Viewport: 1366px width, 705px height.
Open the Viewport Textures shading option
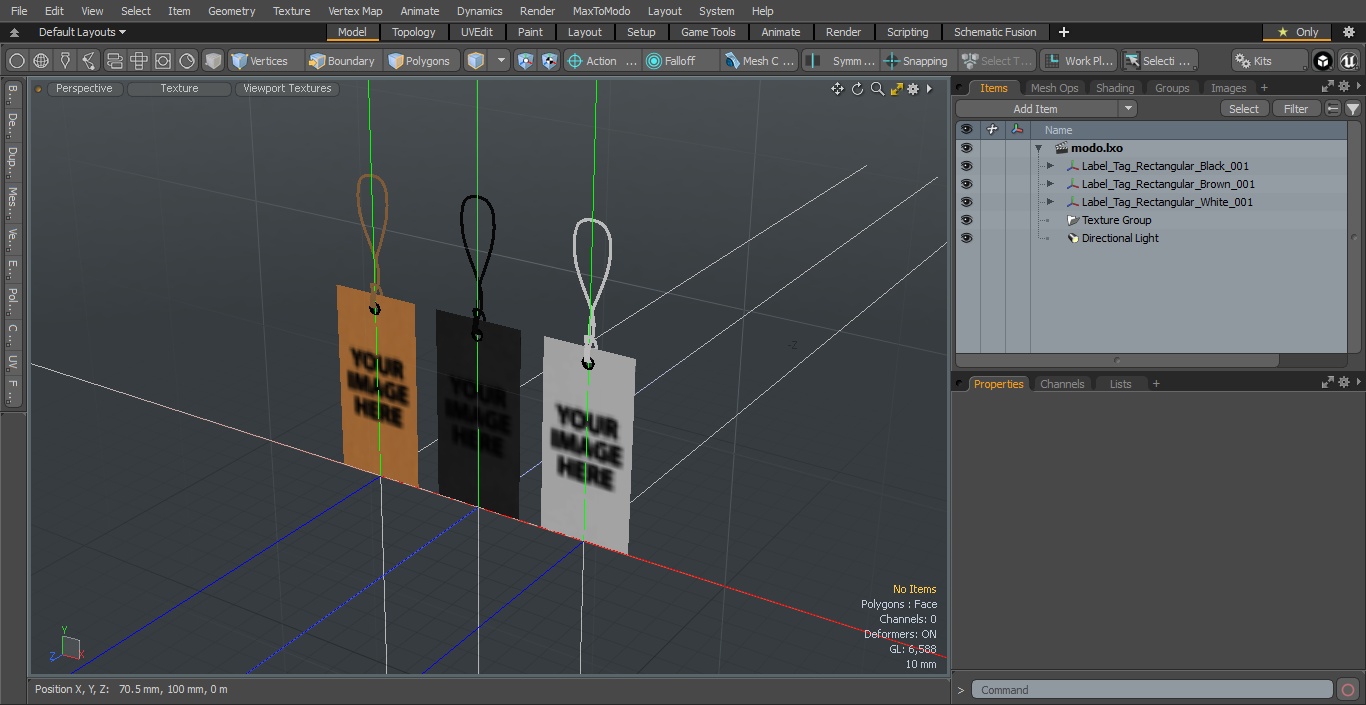point(287,89)
